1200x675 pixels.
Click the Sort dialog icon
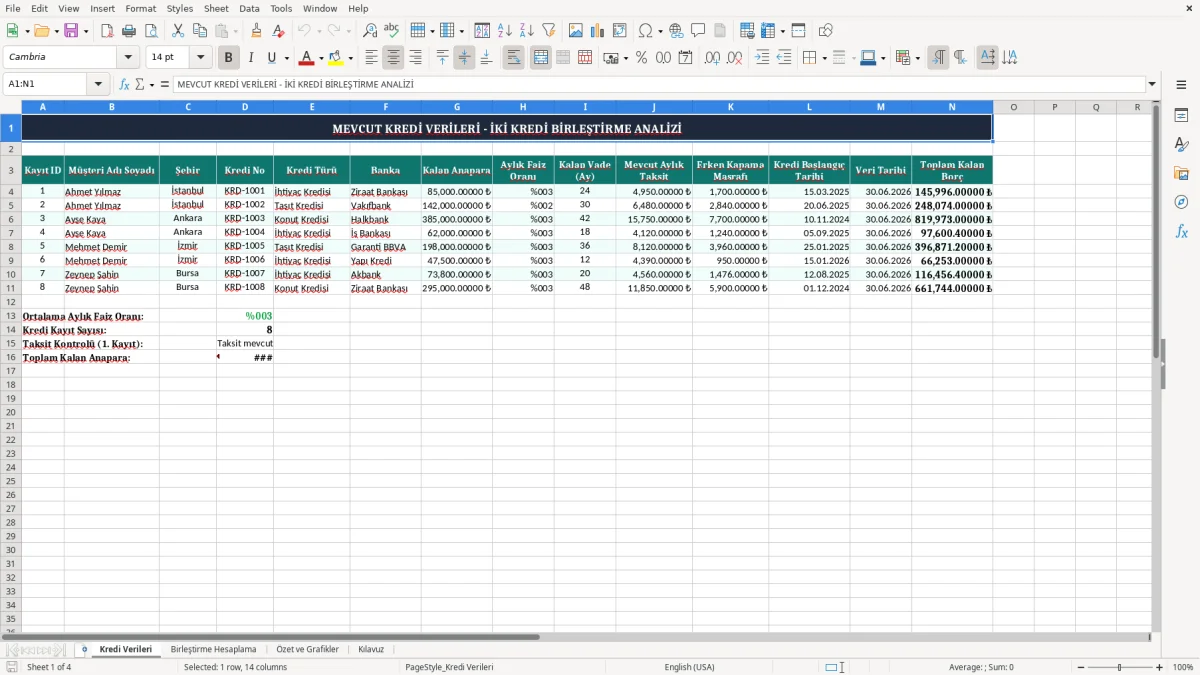(x=482, y=31)
